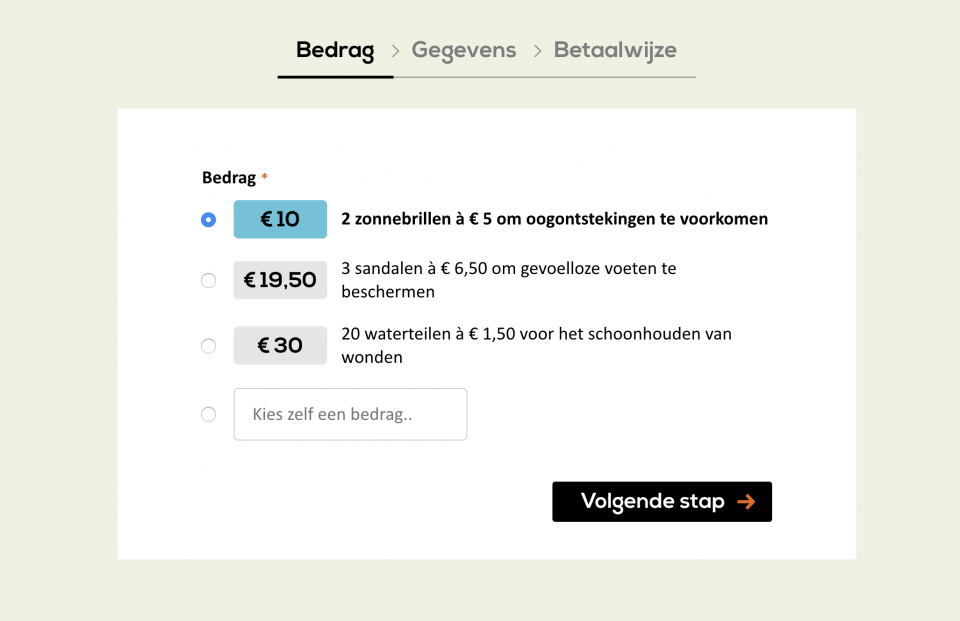Click the orange arrow icon on Volgende stap
The width and height of the screenshot is (960, 621).
click(746, 502)
